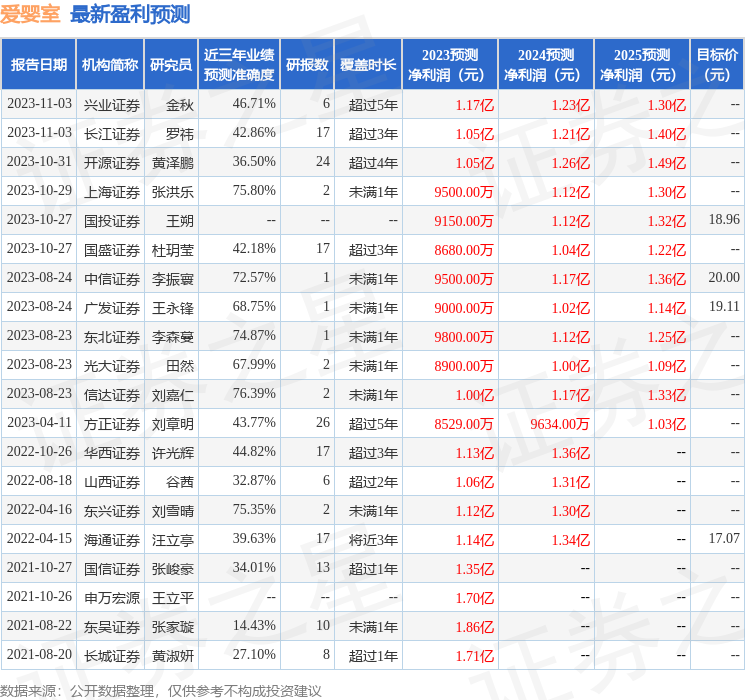Click the 目标价(元) column header

717,65
